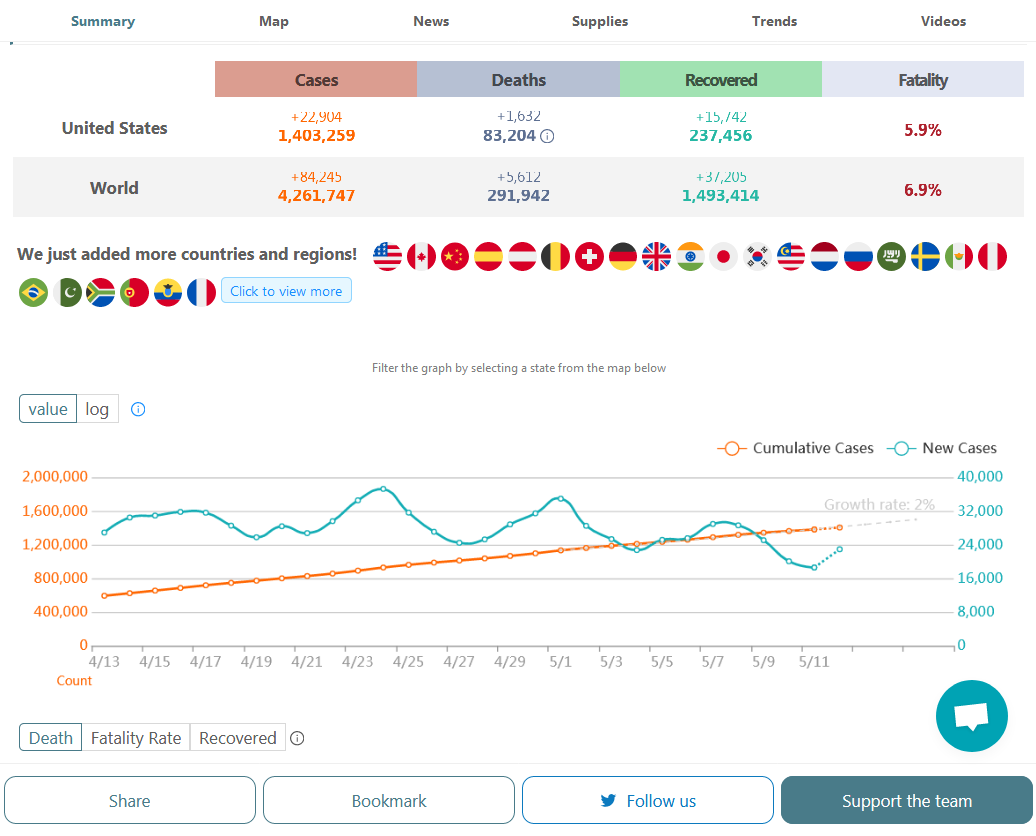Image resolution: width=1036 pixels, height=836 pixels.
Task: Select the Saudi Arabia flag
Action: 891,257
